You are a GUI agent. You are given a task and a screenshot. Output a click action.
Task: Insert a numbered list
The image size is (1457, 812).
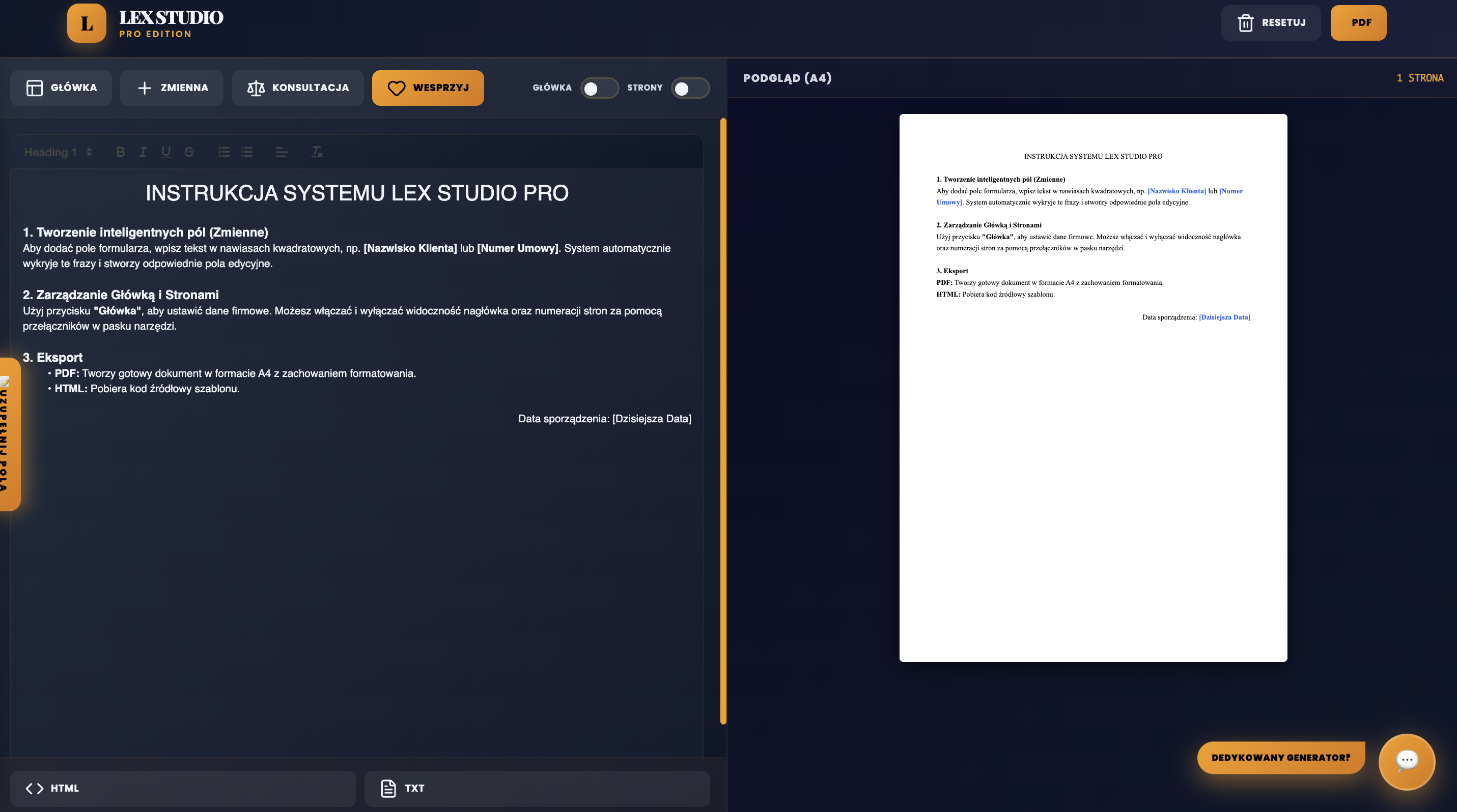pyautogui.click(x=224, y=152)
